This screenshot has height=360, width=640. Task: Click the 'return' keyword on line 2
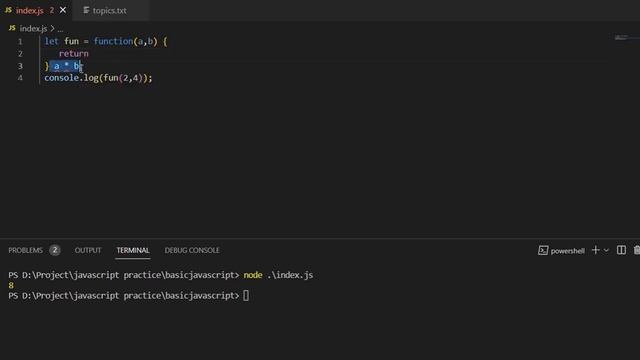[73, 53]
